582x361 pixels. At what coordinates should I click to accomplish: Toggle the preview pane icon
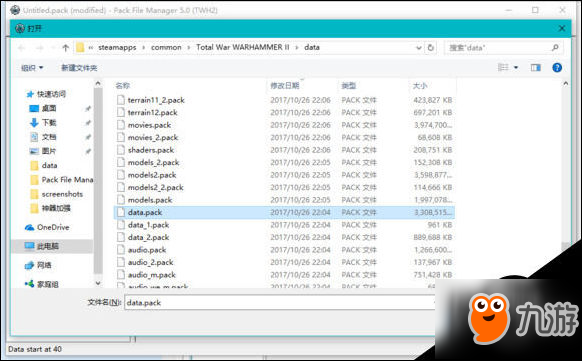click(x=536, y=68)
